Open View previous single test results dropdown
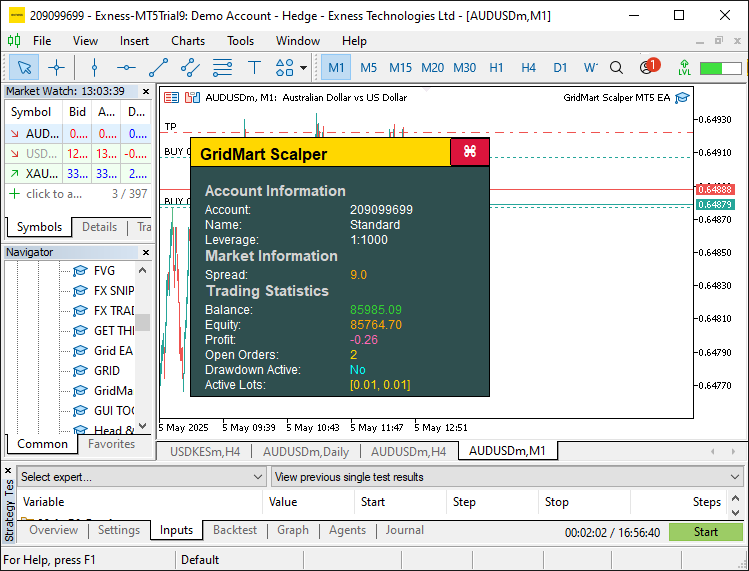The width and height of the screenshot is (749, 571). (507, 477)
